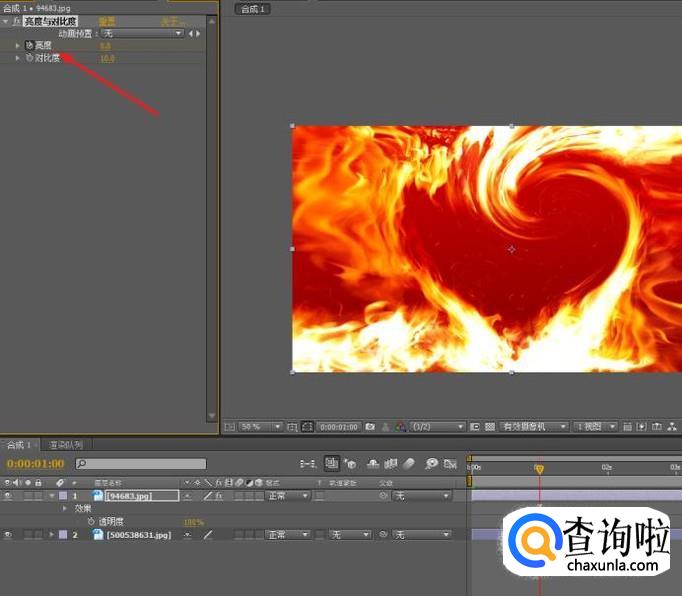682x596 pixels.
Task: Expand the 亮度 property triangle
Action: (x=17, y=45)
